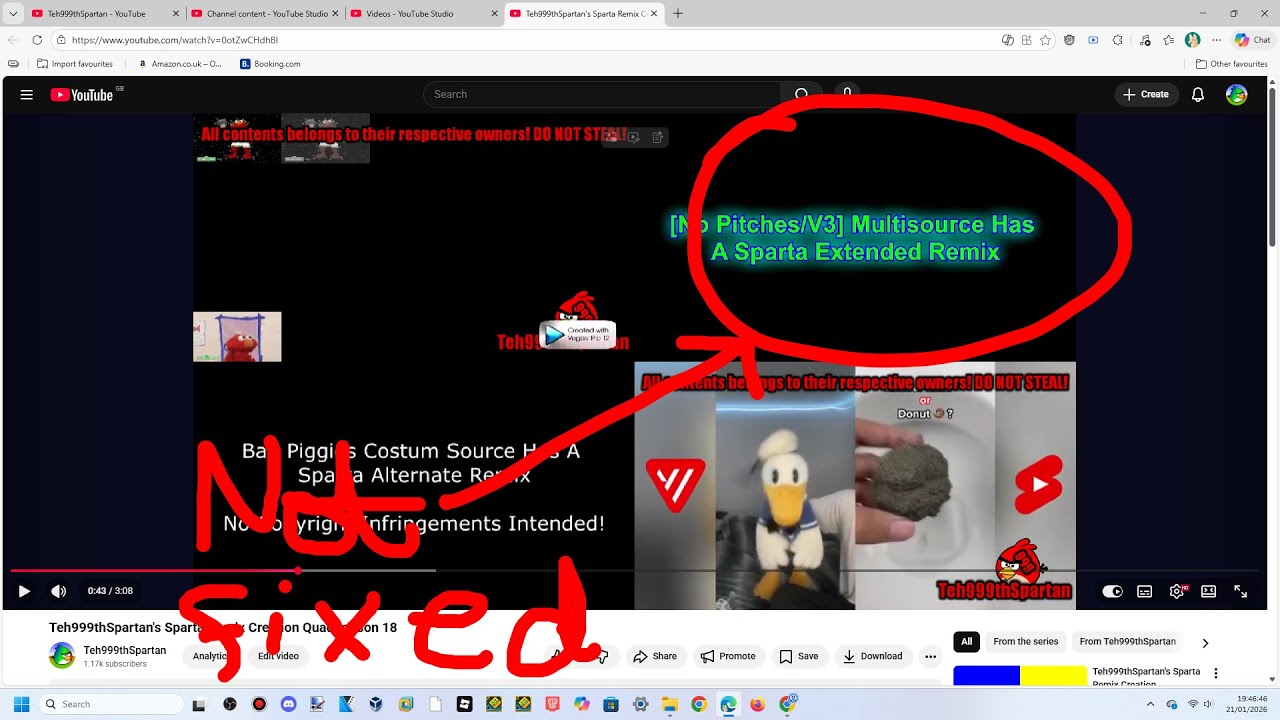Click the browser address bar URL
Screen dimensions: 1280x720
click(x=175, y=40)
